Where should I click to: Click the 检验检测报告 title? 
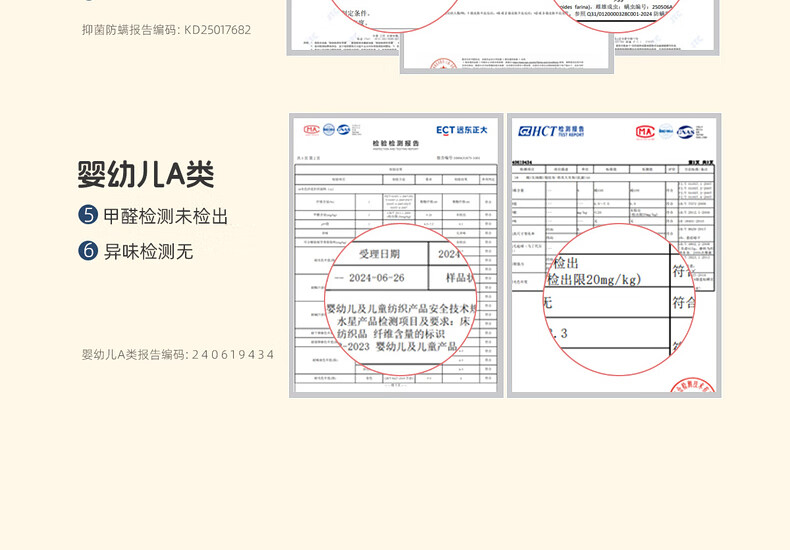396,144
